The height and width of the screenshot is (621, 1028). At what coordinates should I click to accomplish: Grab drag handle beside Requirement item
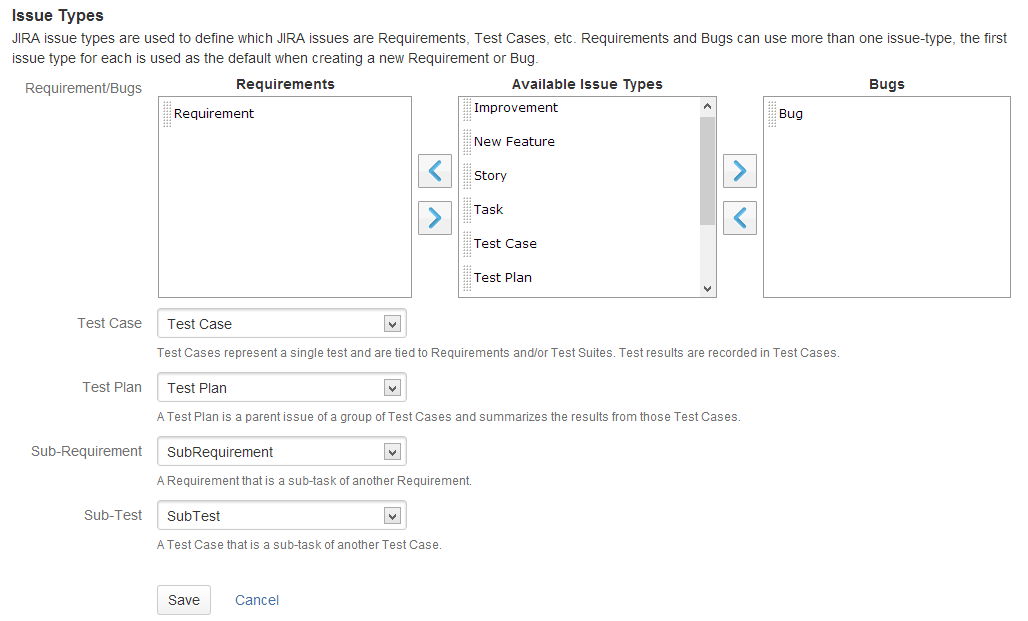(167, 115)
